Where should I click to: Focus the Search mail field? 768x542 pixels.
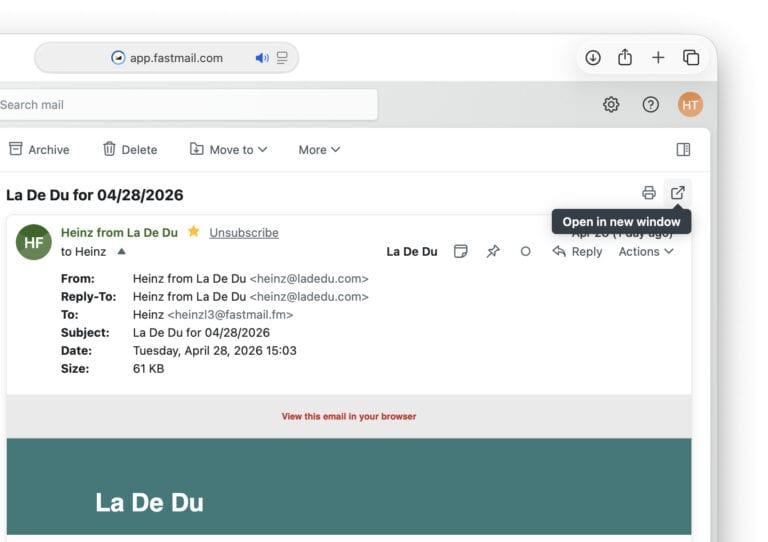tap(188, 105)
